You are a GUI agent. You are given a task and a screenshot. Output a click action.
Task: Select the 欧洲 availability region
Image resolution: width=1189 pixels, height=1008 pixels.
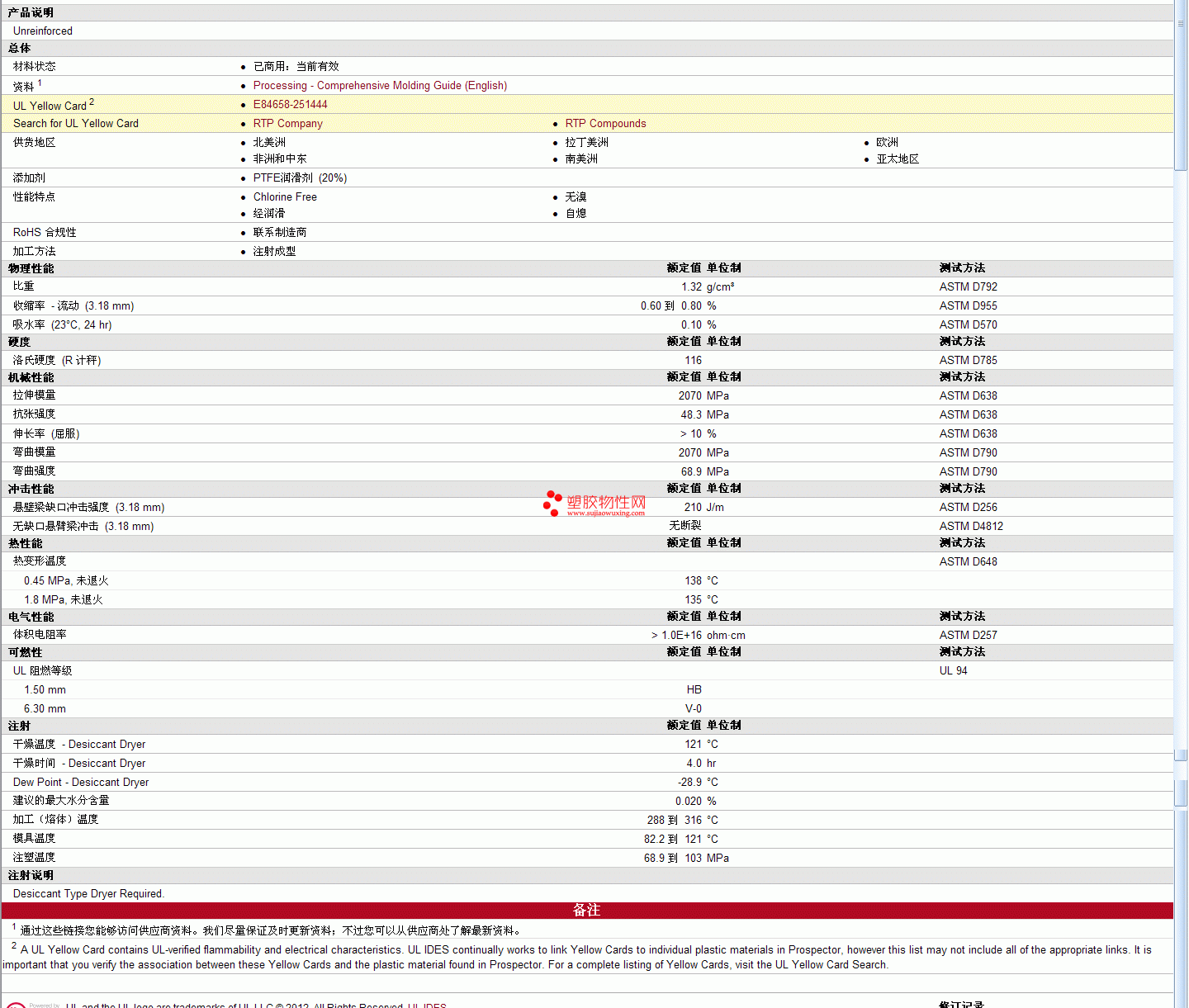pyautogui.click(x=887, y=142)
